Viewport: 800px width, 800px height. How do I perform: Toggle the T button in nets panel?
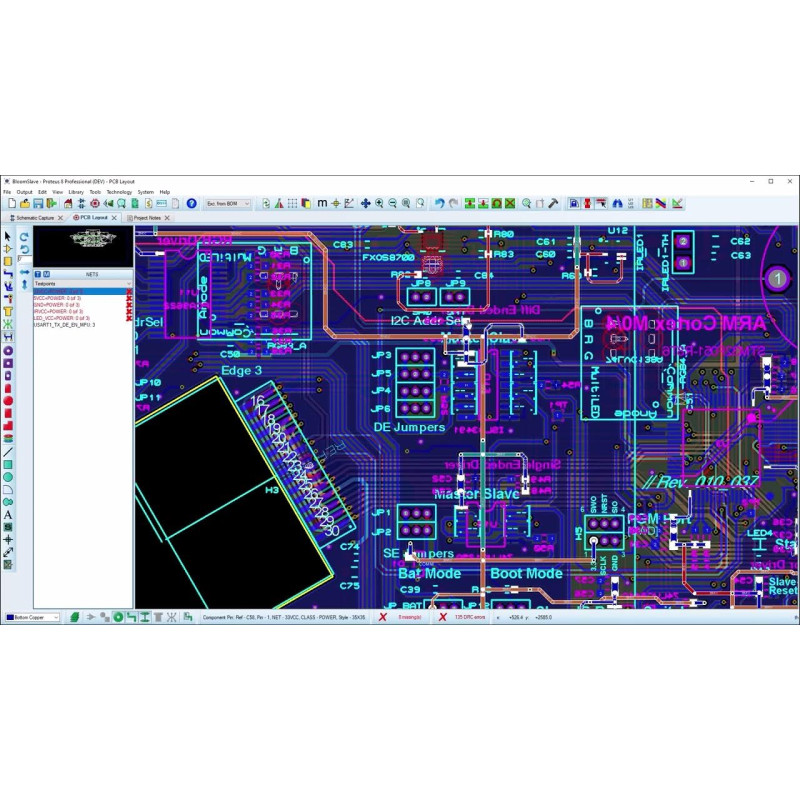pos(38,273)
